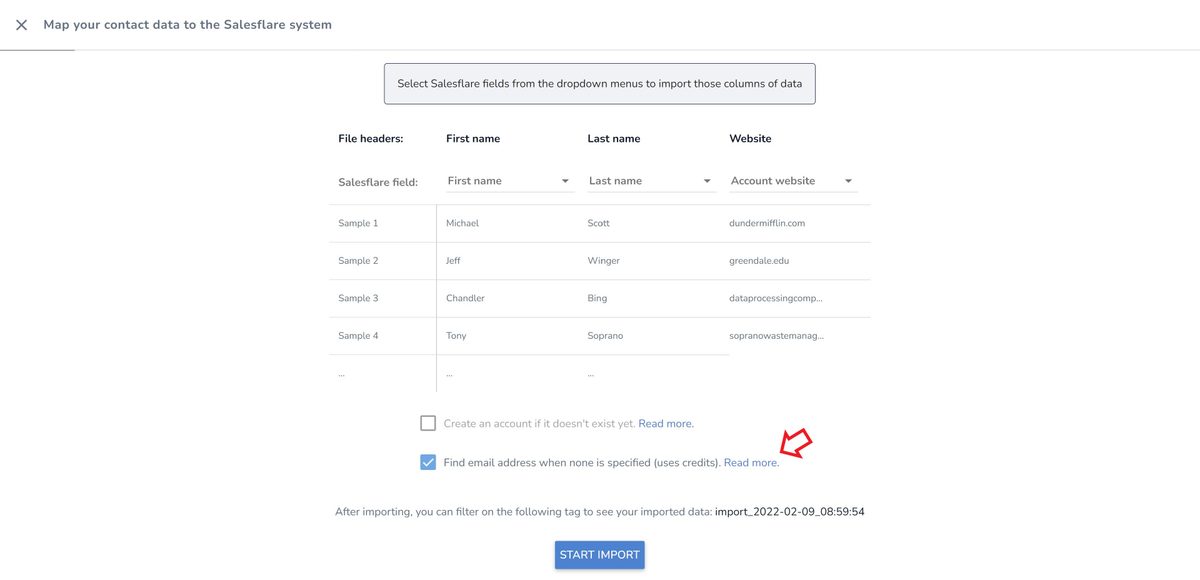Image resolution: width=1200 pixels, height=580 pixels.
Task: Click the Winger sample cell
Action: pos(604,261)
